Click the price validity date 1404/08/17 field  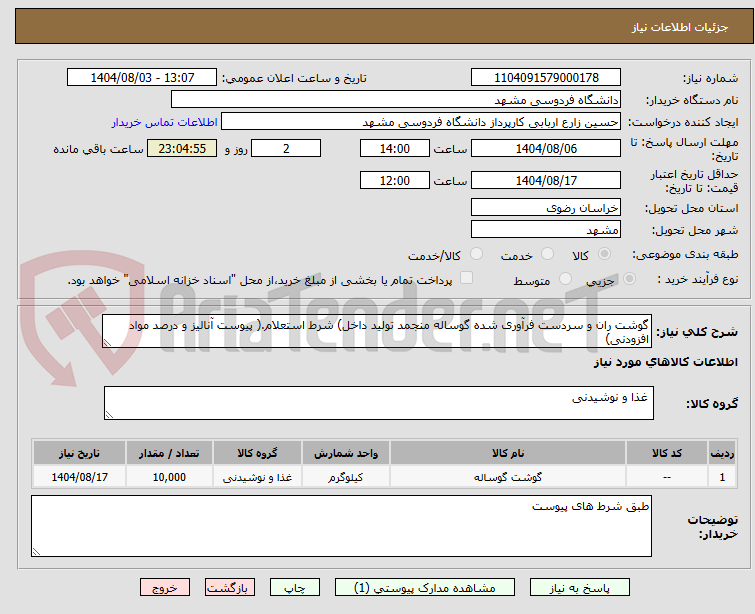[546, 180]
